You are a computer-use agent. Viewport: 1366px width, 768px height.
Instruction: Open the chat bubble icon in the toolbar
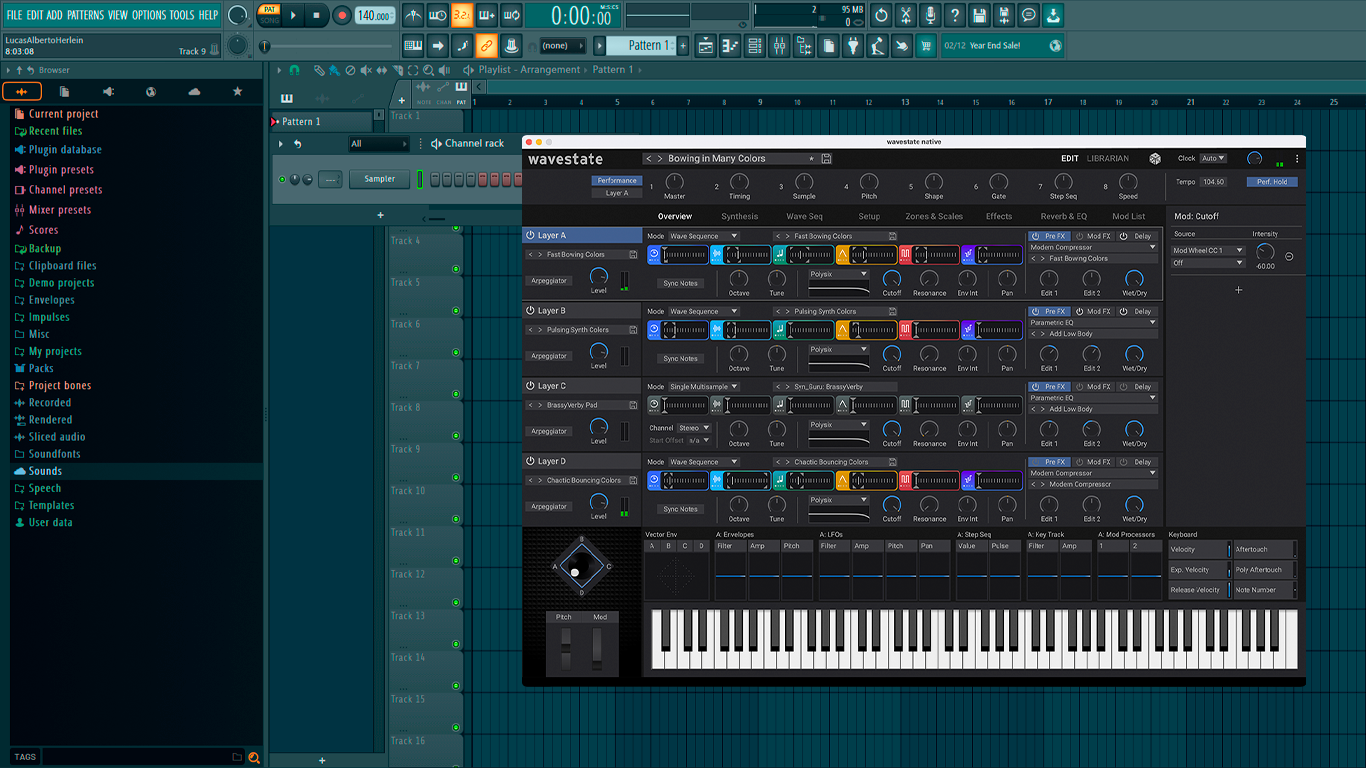1029,15
